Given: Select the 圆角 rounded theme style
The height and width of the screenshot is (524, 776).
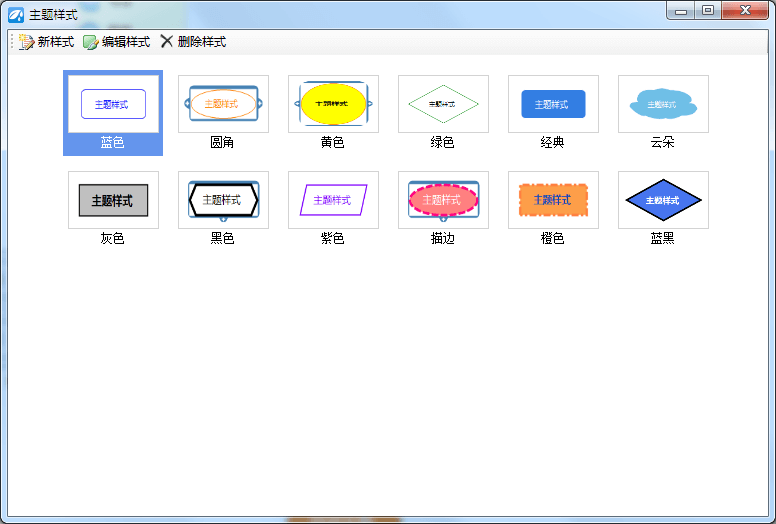Looking at the screenshot, I should [x=223, y=104].
